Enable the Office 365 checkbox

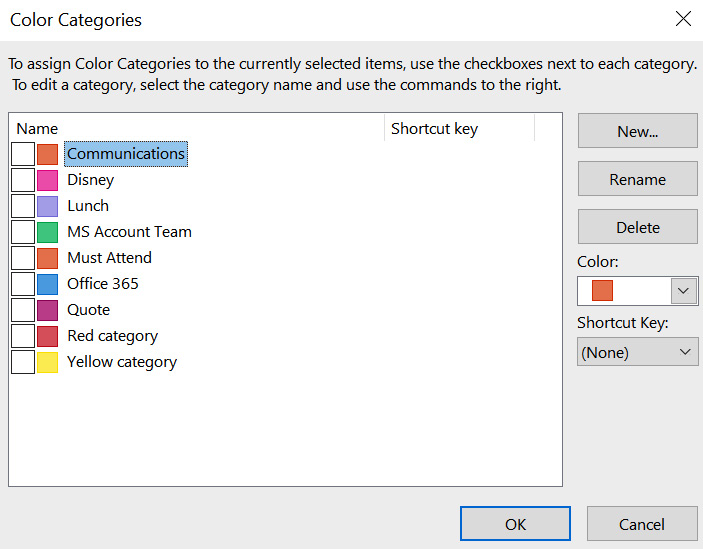(x=23, y=284)
